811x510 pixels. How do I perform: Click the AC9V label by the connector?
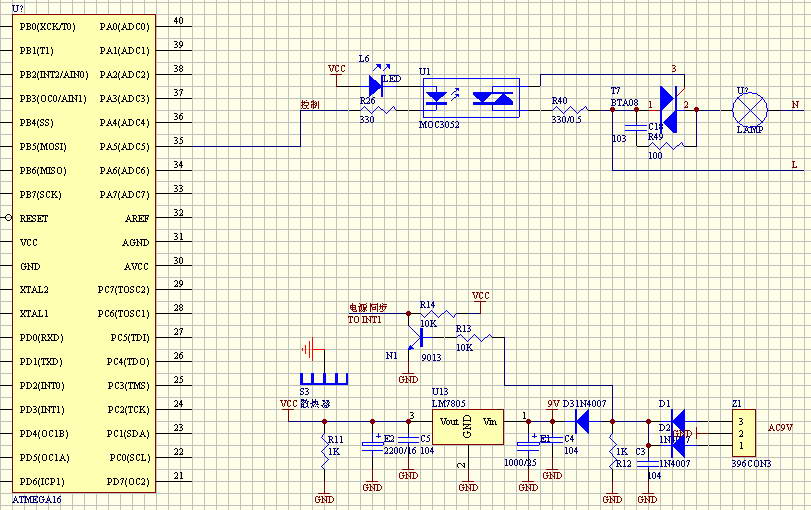click(x=780, y=427)
